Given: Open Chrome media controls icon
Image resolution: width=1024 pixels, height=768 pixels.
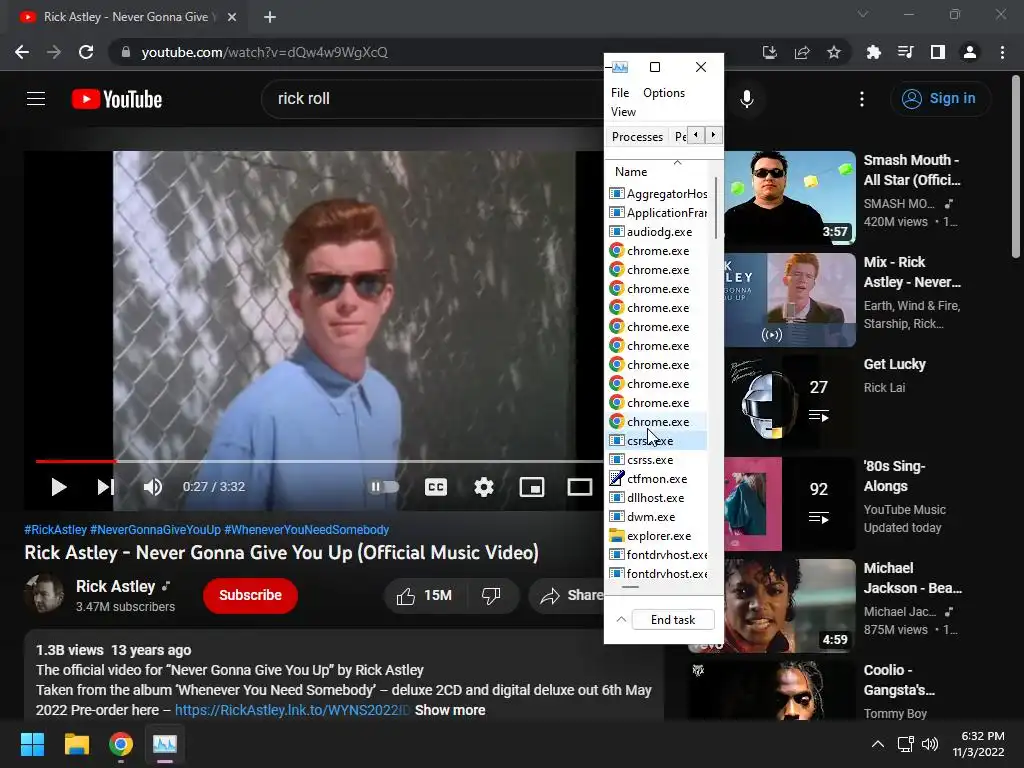Looking at the screenshot, I should [905, 52].
